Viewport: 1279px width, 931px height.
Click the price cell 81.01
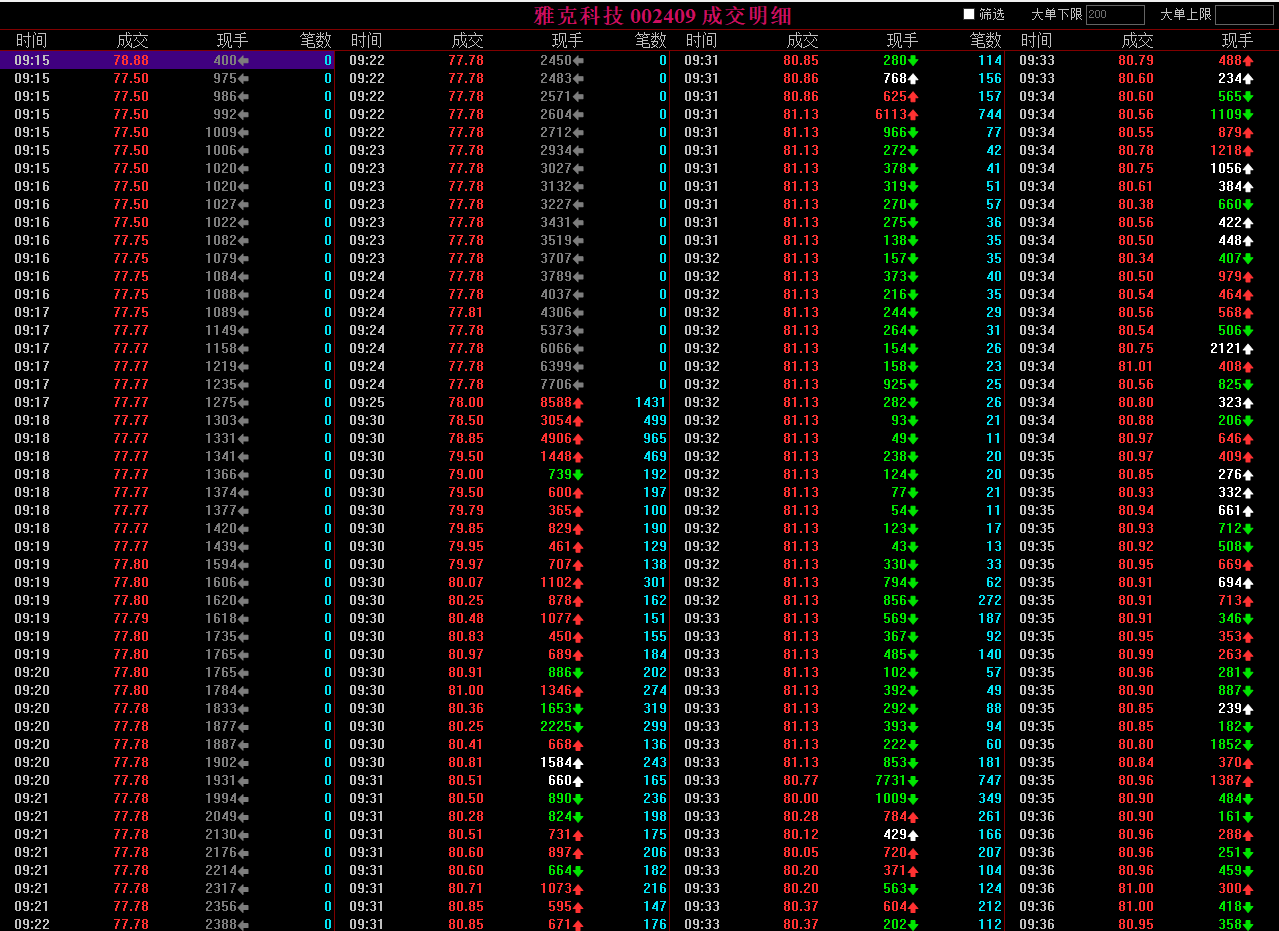coord(1136,366)
